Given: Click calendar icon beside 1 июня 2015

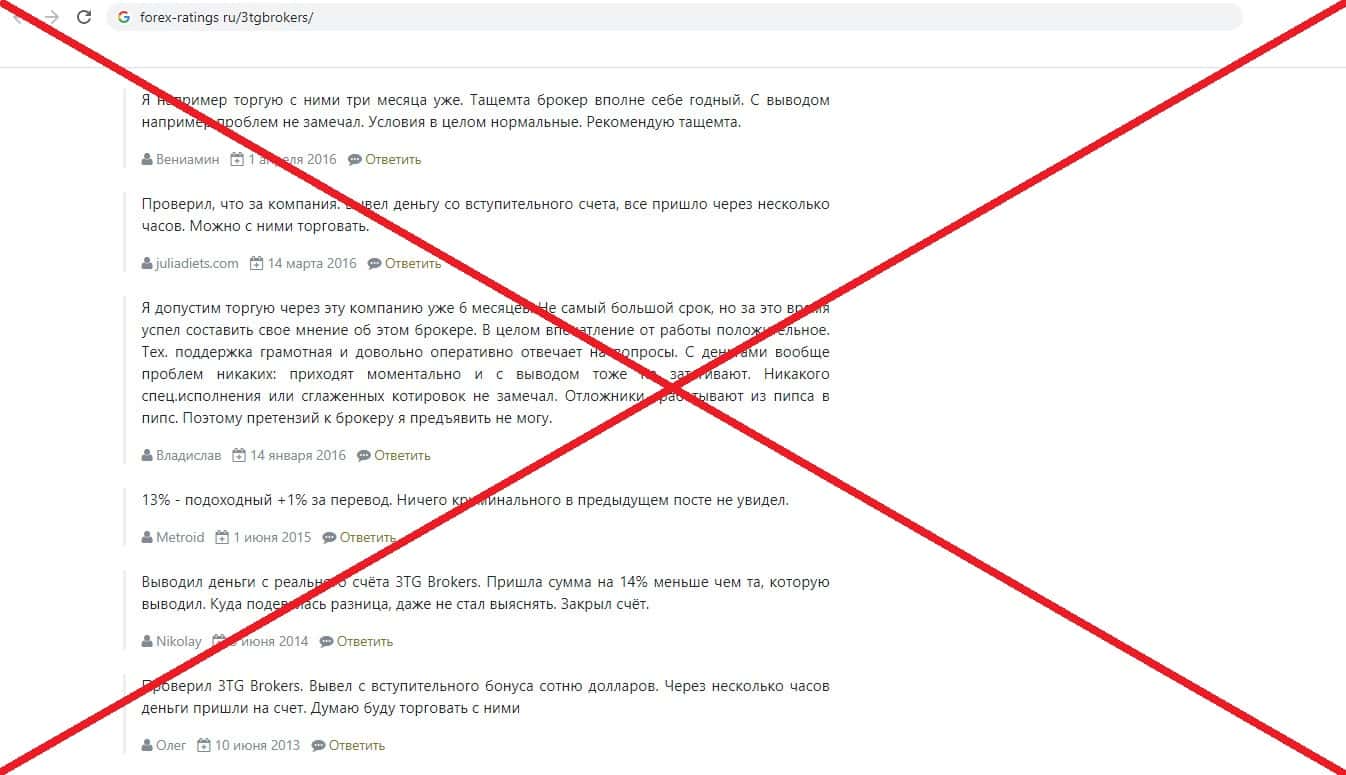Looking at the screenshot, I should 222,537.
